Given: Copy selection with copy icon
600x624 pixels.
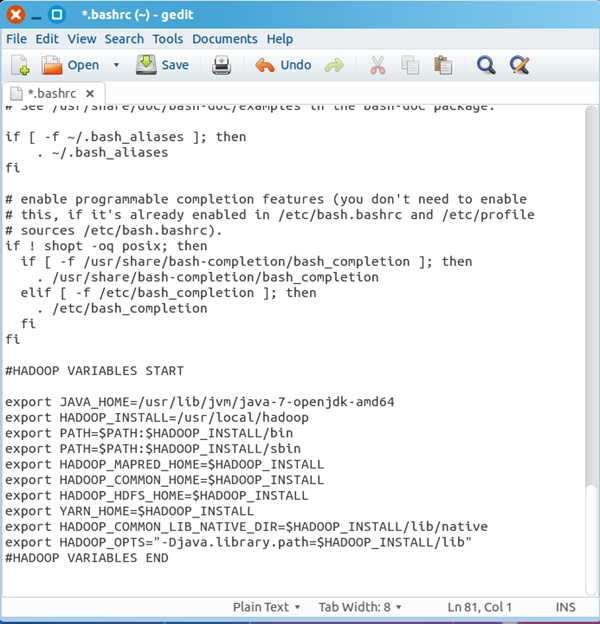Looking at the screenshot, I should [x=410, y=65].
